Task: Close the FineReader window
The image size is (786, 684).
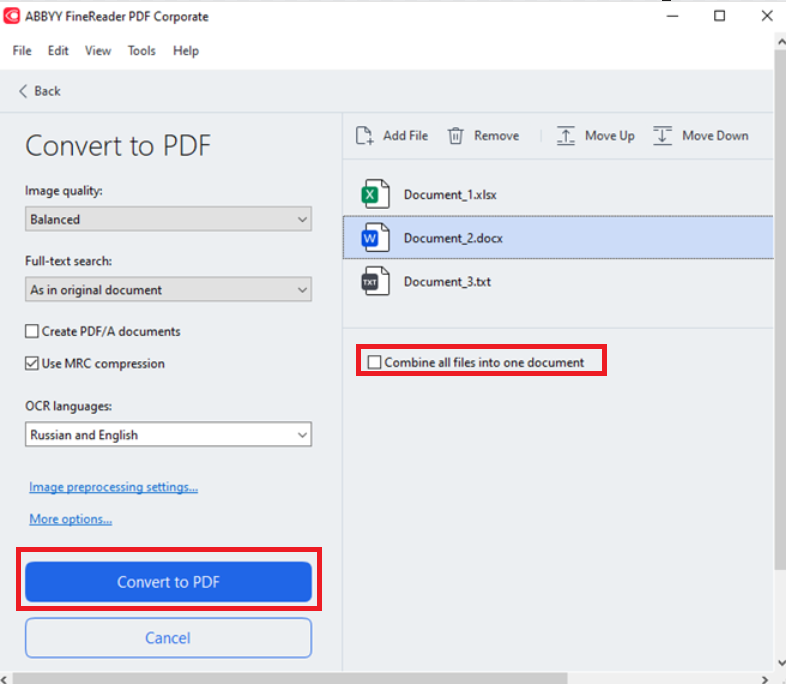Action: [767, 16]
